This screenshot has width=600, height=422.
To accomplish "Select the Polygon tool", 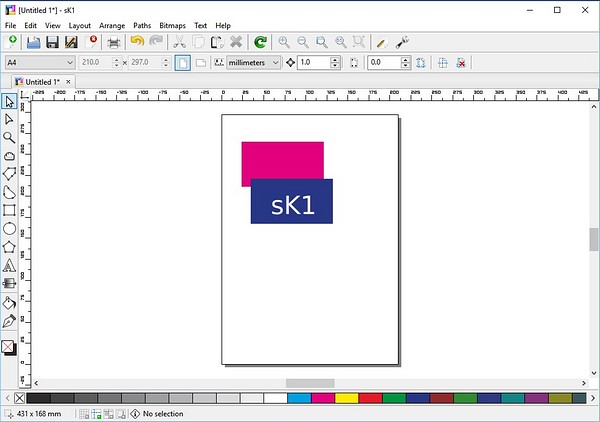I will tap(9, 247).
